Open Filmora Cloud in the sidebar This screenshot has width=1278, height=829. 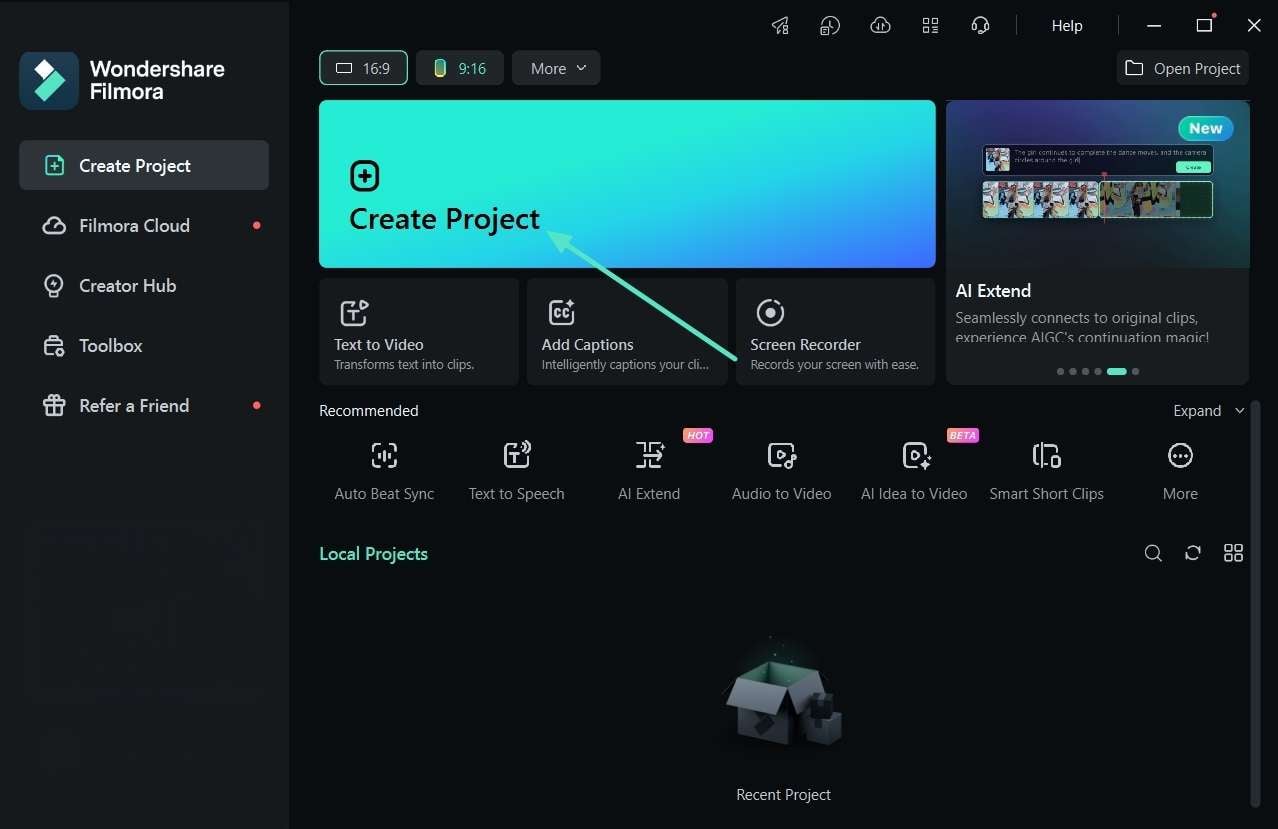click(x=144, y=225)
